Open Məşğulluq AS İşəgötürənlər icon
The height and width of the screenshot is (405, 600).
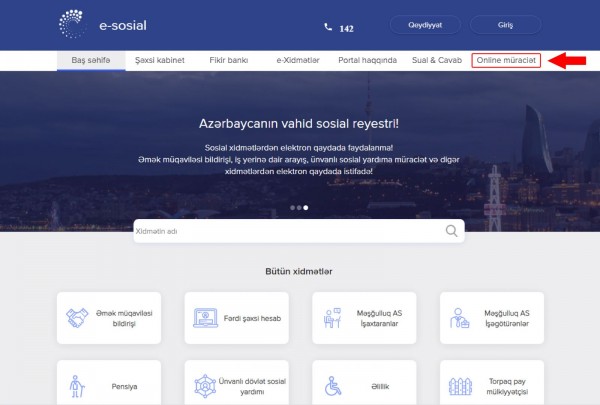point(460,318)
